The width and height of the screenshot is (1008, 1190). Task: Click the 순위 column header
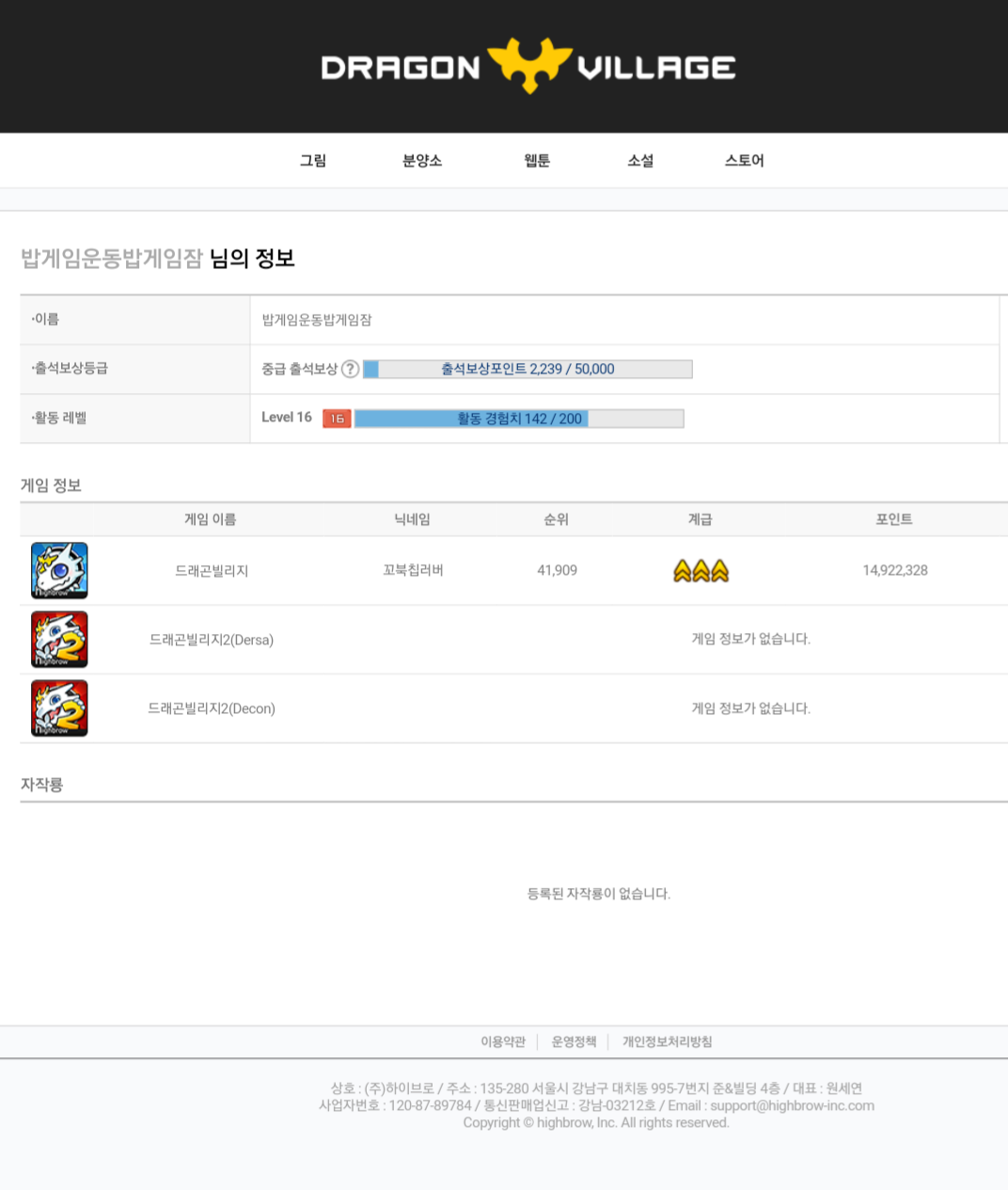(x=557, y=519)
